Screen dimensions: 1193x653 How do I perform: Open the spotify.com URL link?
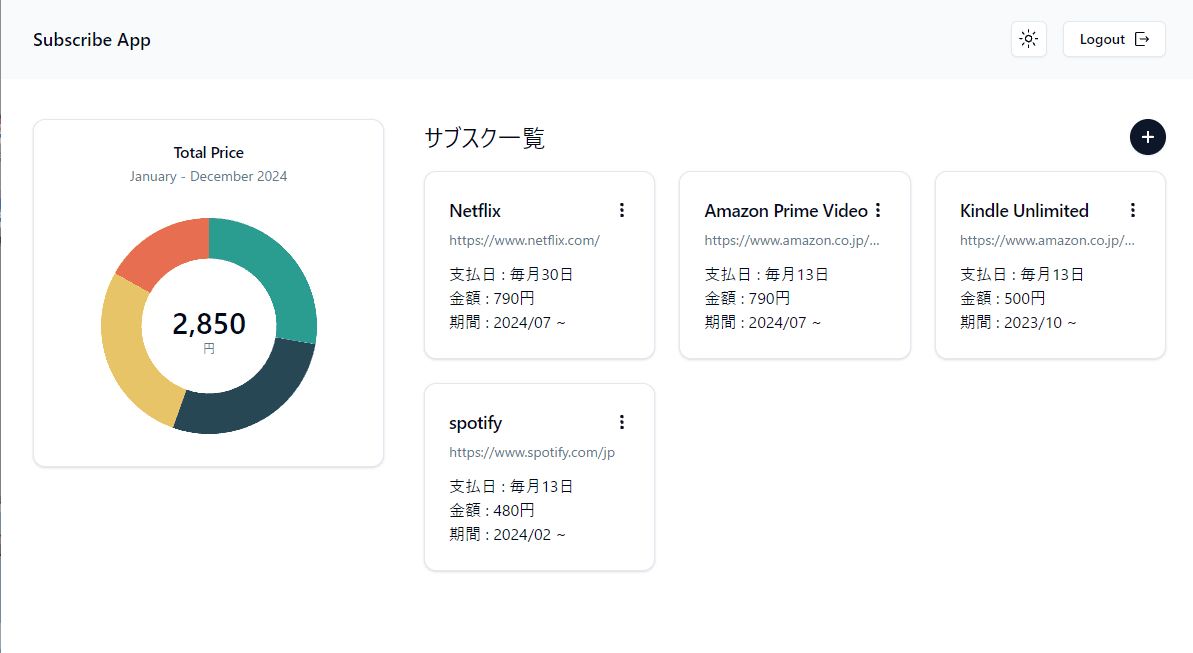[x=532, y=452]
